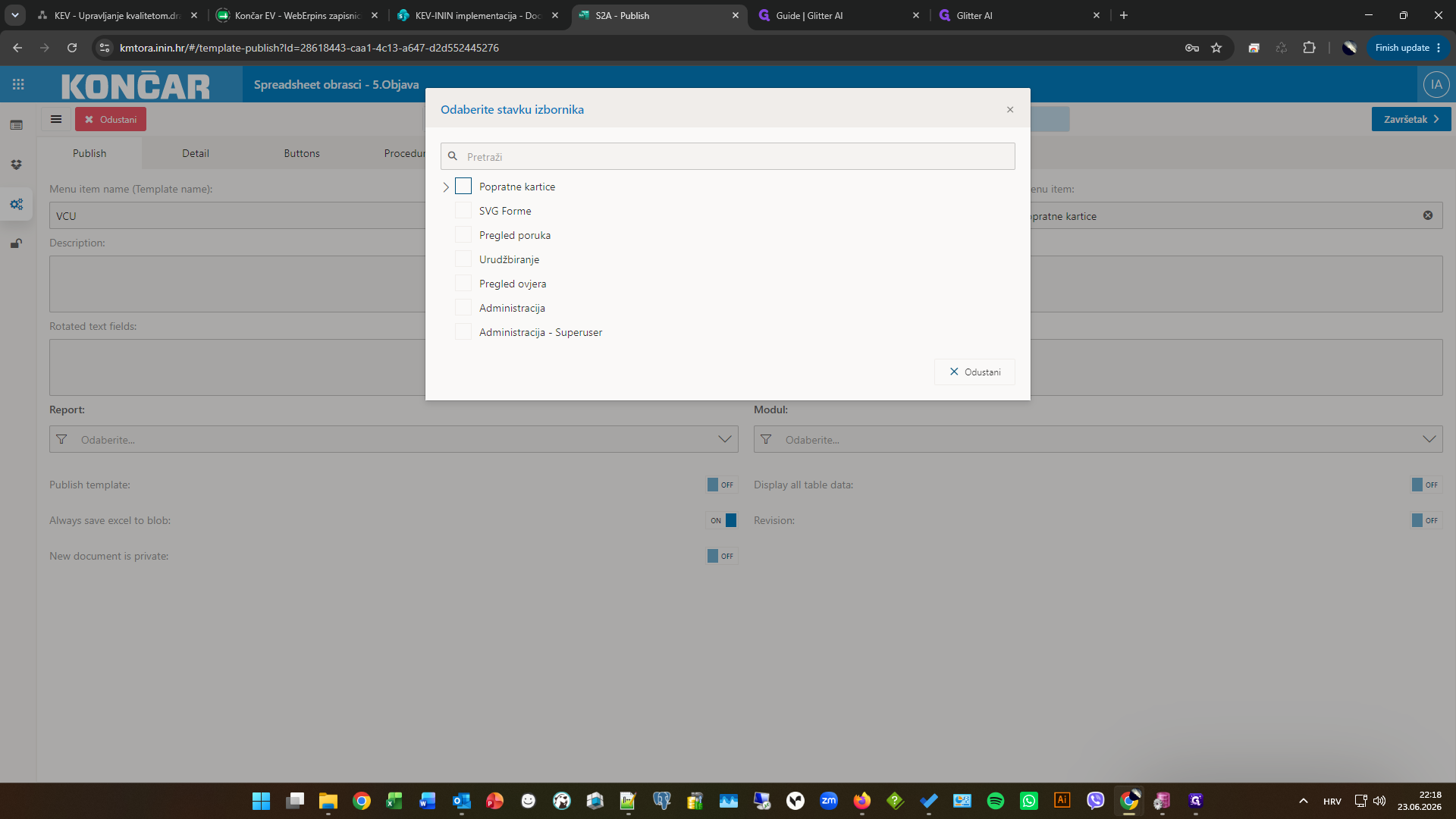
Task: Click the Končar logo
Action: (x=136, y=86)
